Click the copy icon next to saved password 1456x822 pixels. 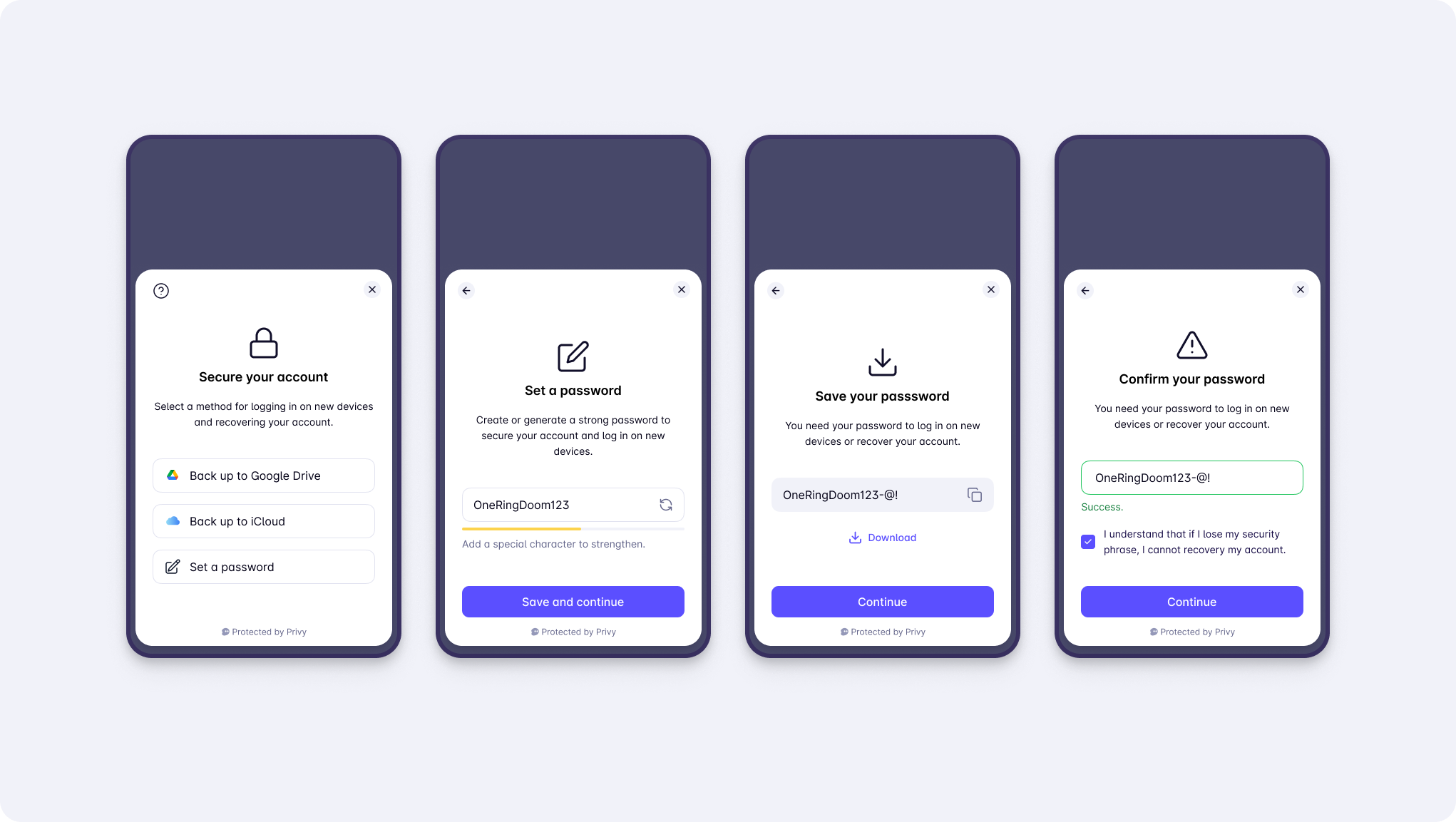coord(975,494)
